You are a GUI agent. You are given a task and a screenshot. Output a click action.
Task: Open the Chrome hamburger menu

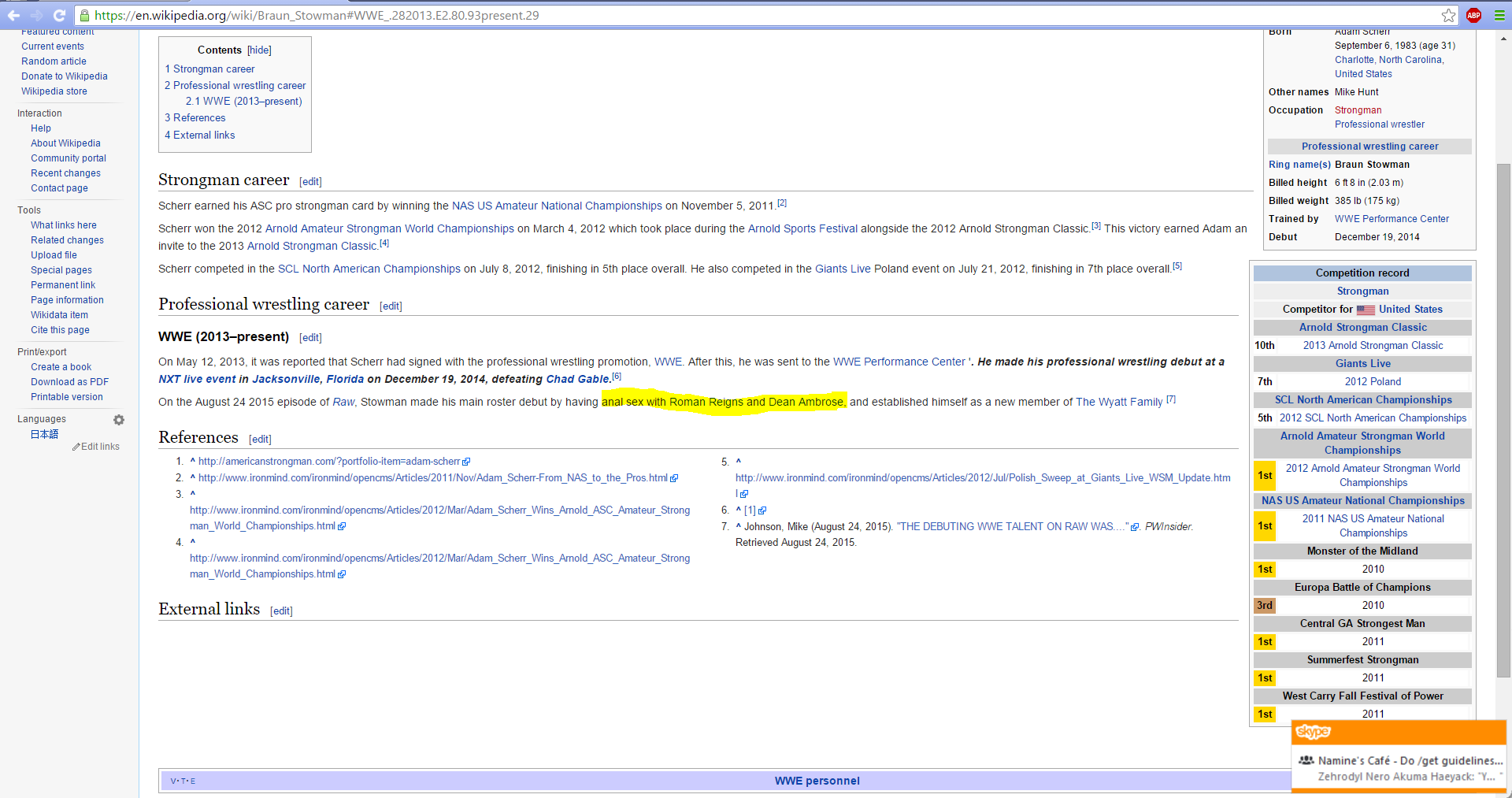coord(1499,15)
